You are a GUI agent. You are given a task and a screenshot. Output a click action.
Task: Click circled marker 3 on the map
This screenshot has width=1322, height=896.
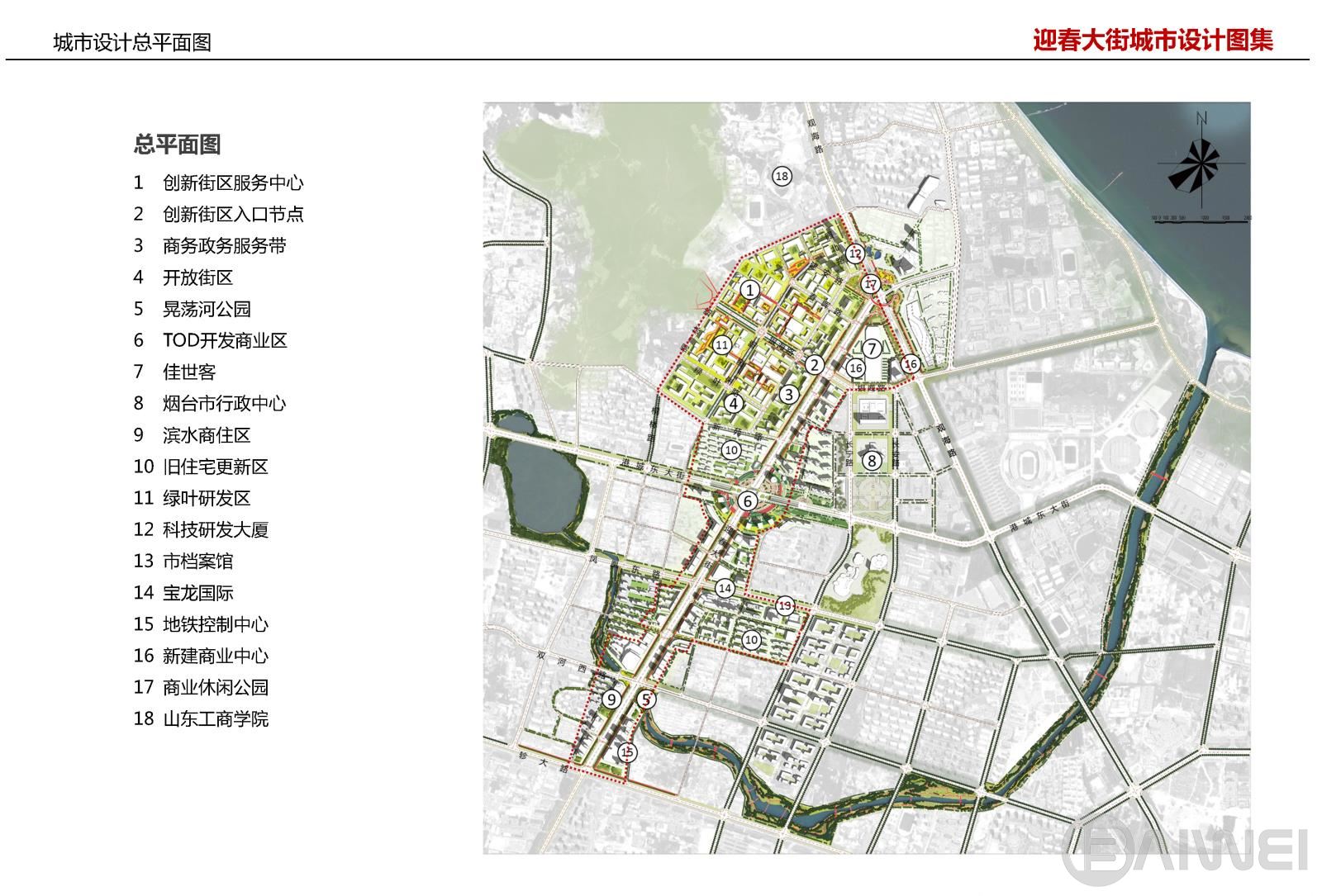(x=789, y=395)
